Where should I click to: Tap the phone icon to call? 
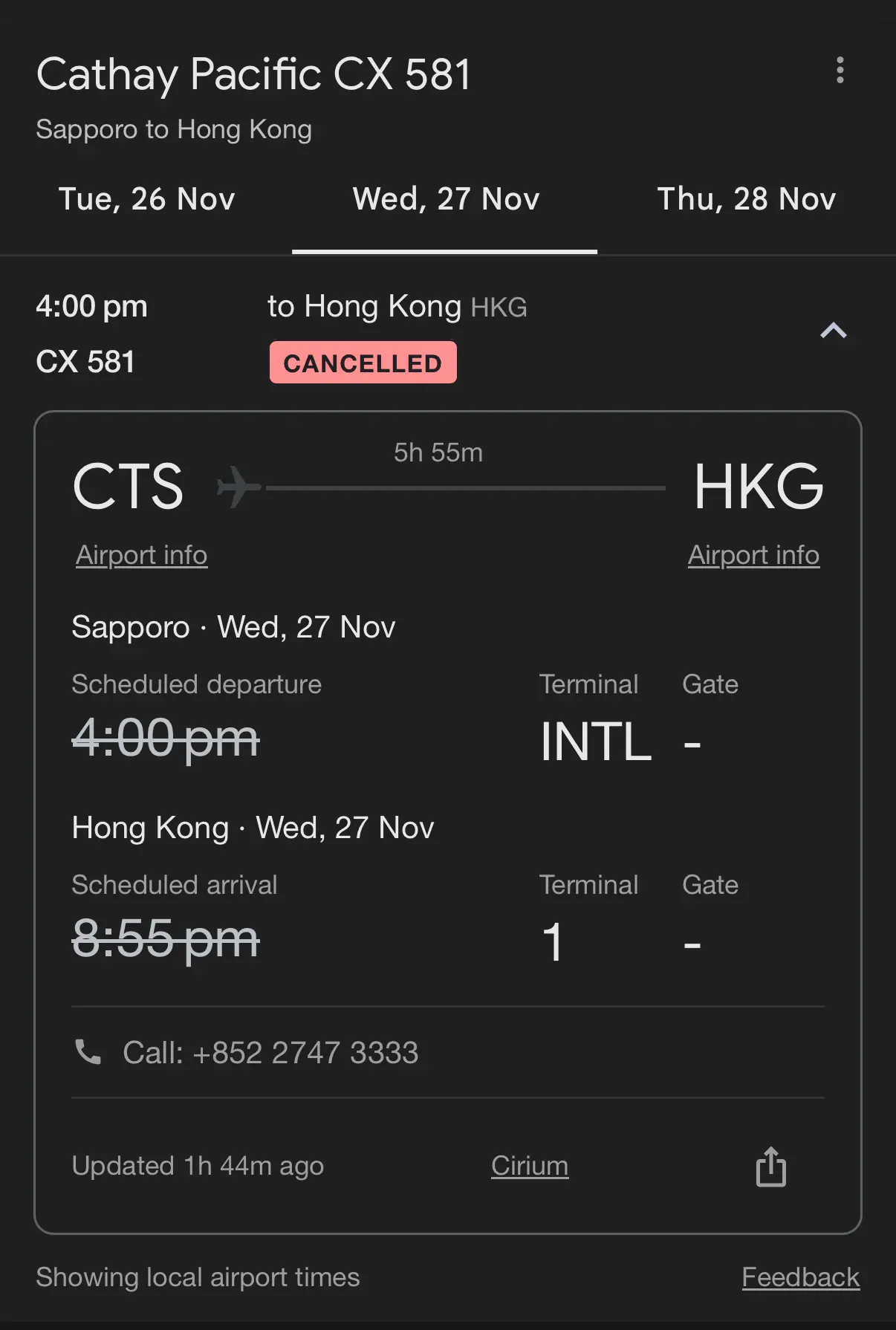[88, 1052]
